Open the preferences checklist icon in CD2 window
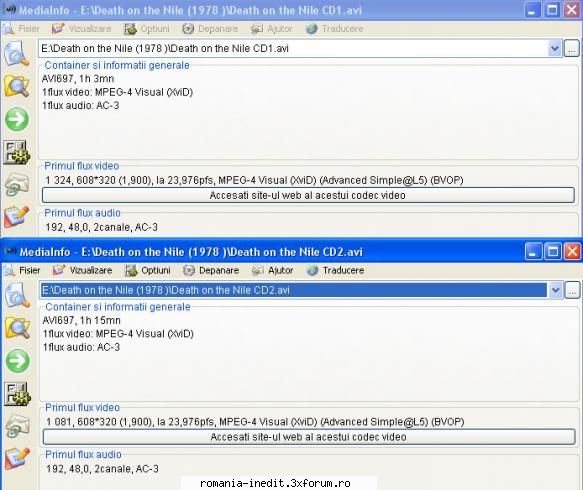Viewport: 583px width, 490px height. pos(17,394)
